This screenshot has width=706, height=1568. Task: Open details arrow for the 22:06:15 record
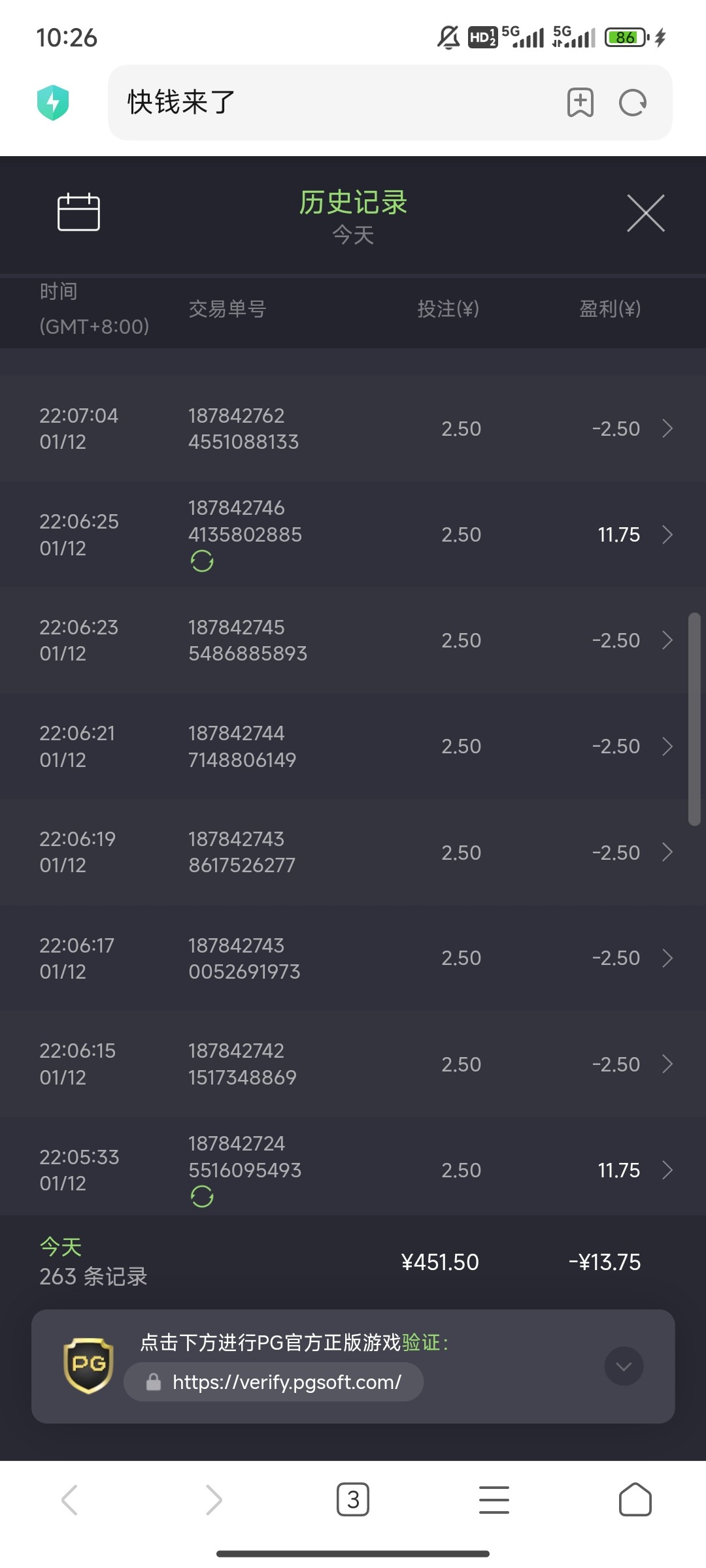coord(667,1064)
